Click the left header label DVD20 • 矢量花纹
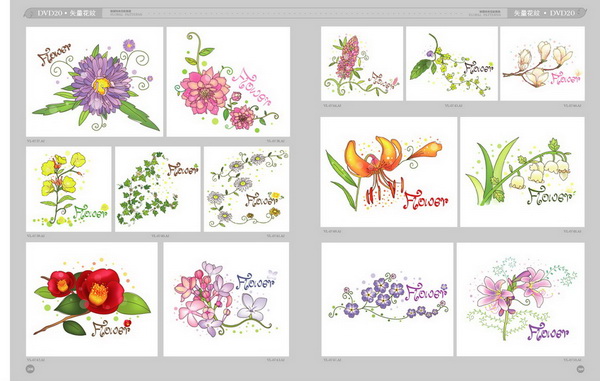 point(67,13)
